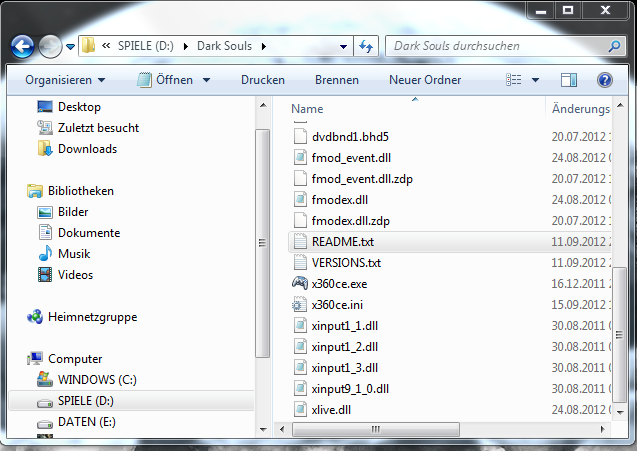Select file xinput1_3.dll
The image size is (637, 451).
point(344,368)
